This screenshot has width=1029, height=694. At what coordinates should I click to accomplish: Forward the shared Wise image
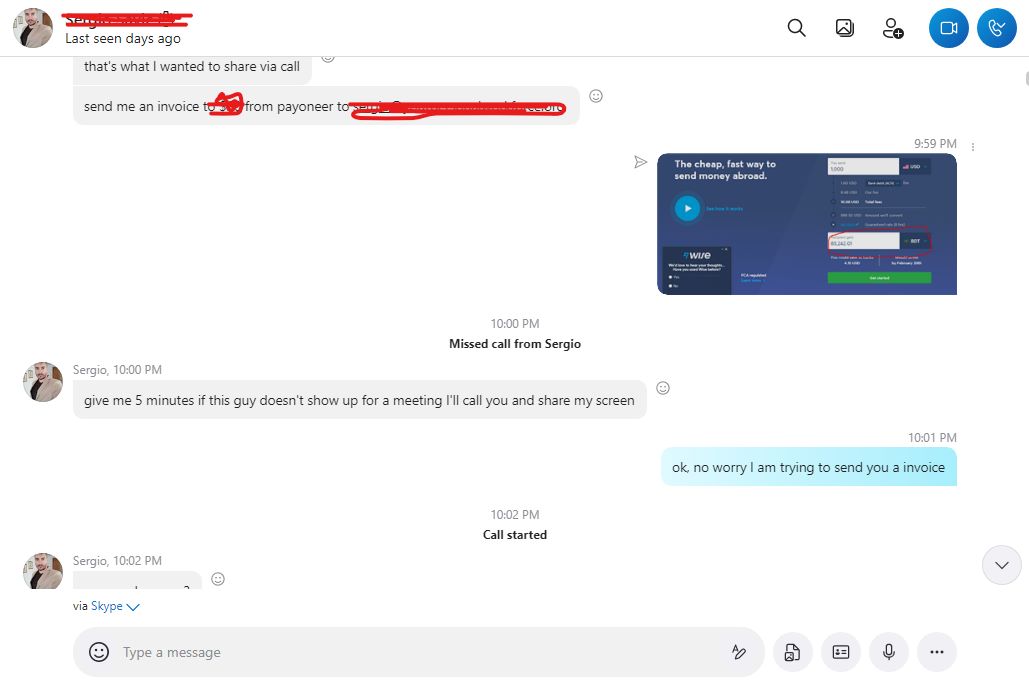coord(640,162)
